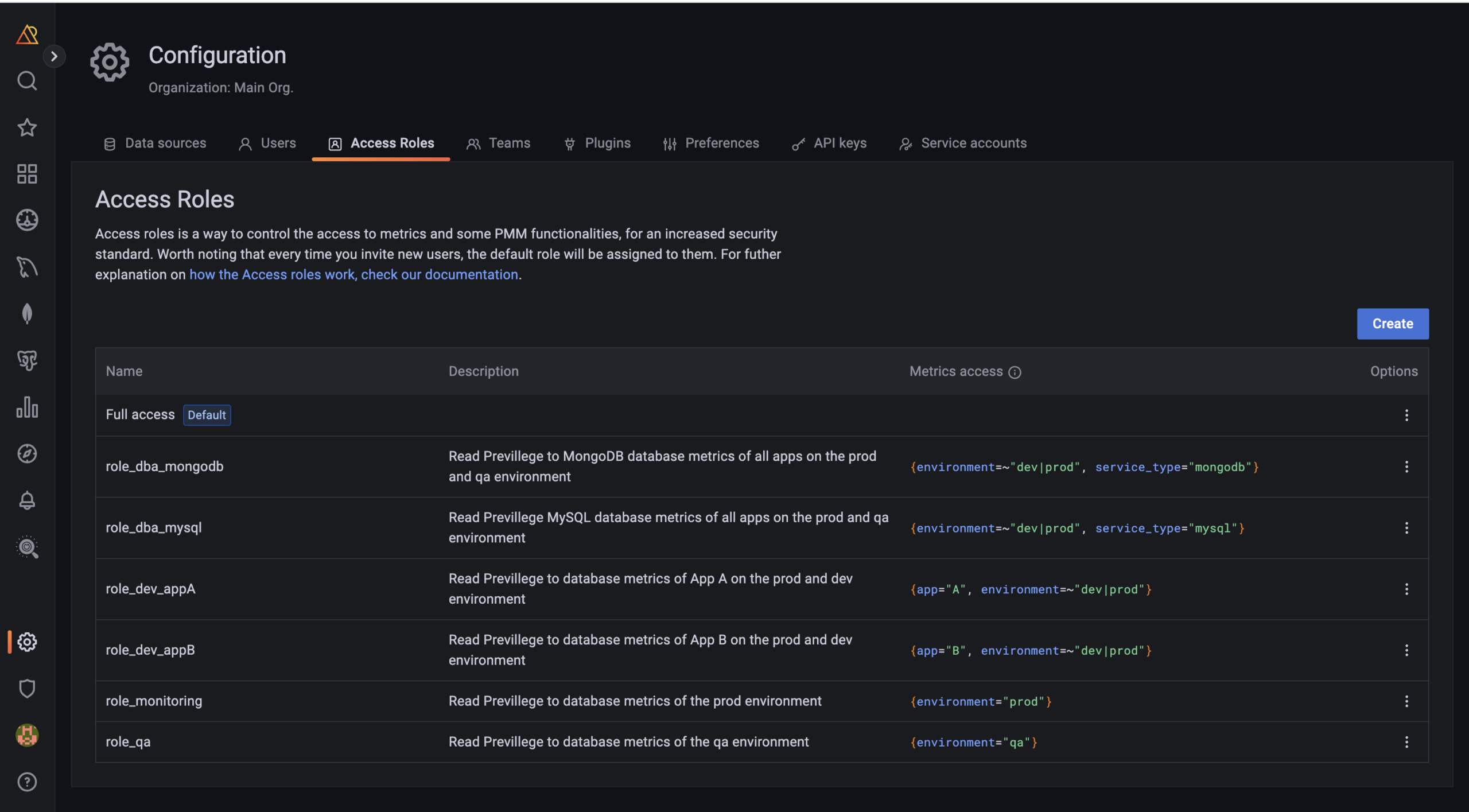Open options menu for Full access role
Image resolution: width=1469 pixels, height=812 pixels.
tap(1406, 415)
